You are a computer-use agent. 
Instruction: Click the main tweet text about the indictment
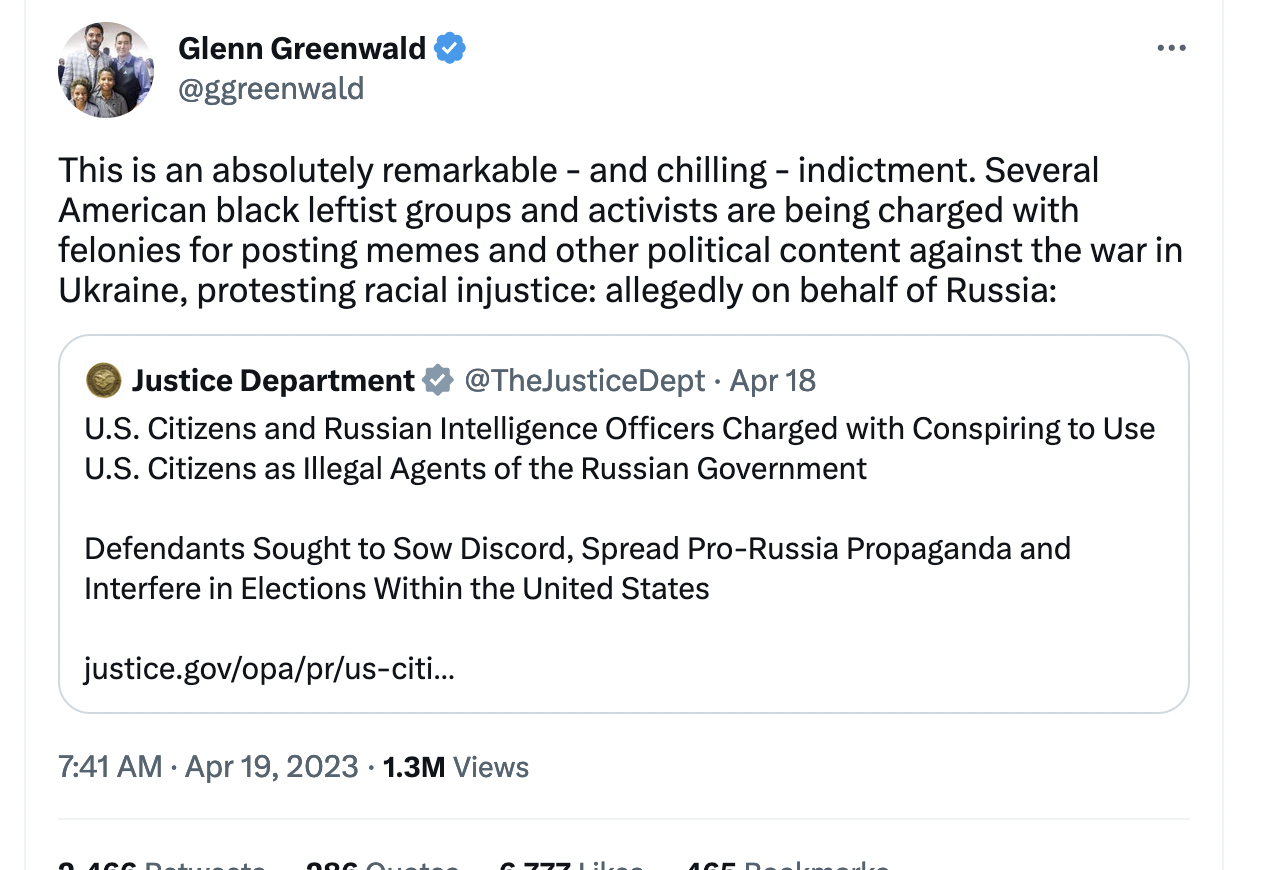tap(620, 230)
